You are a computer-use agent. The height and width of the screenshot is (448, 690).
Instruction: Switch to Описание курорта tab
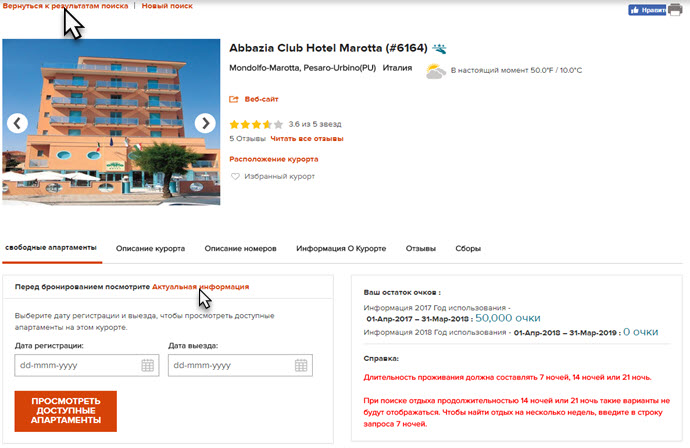(150, 249)
